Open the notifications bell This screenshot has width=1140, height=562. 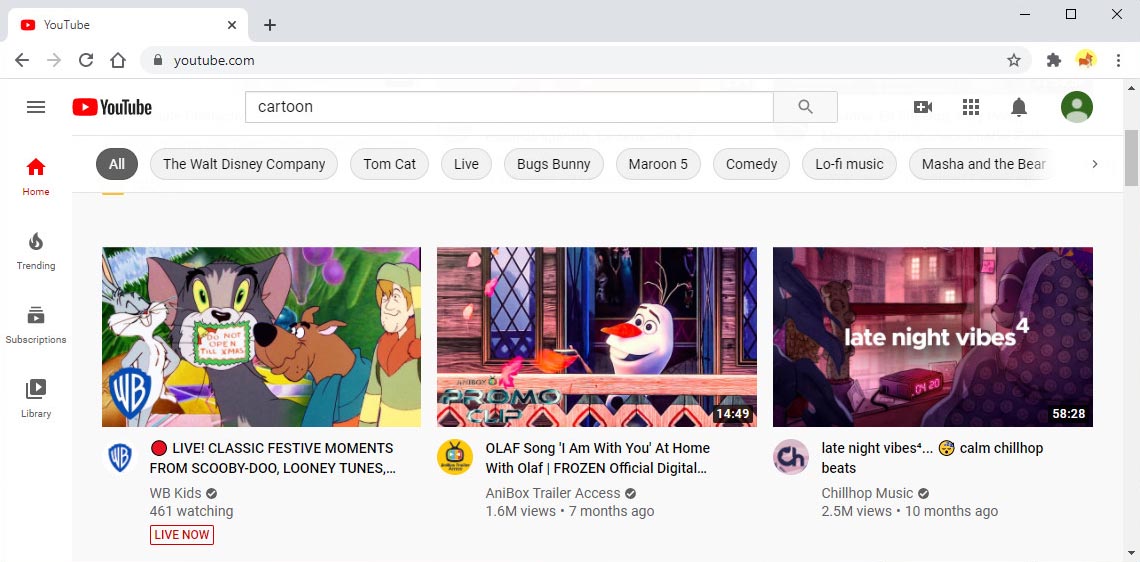(1019, 107)
